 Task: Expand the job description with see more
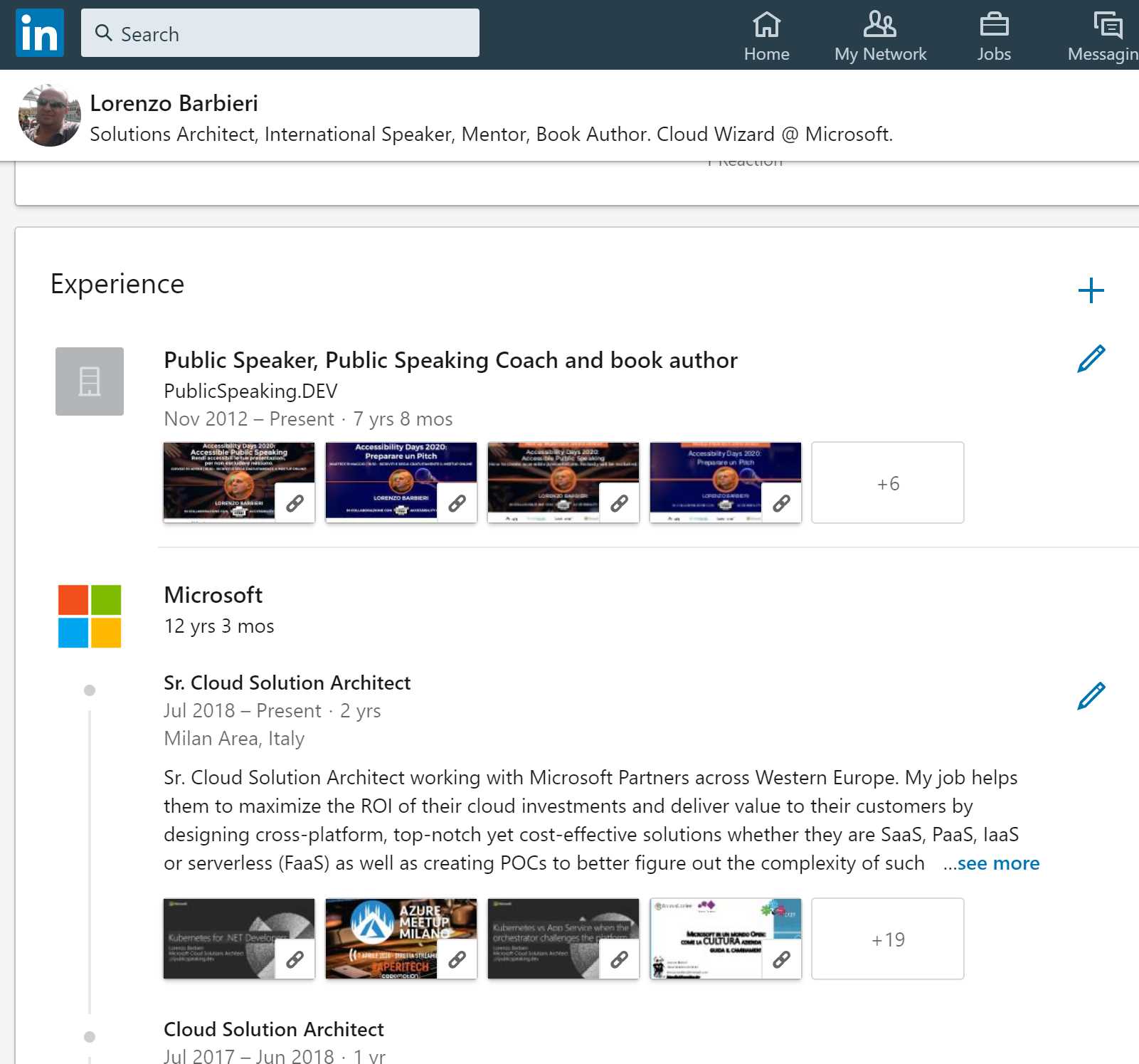pyautogui.click(x=999, y=863)
